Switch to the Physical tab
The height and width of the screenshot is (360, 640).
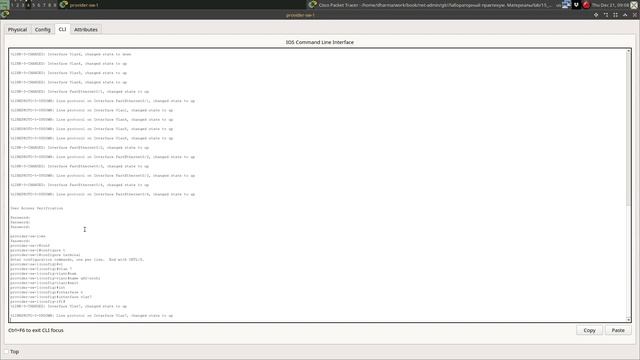pos(17,30)
